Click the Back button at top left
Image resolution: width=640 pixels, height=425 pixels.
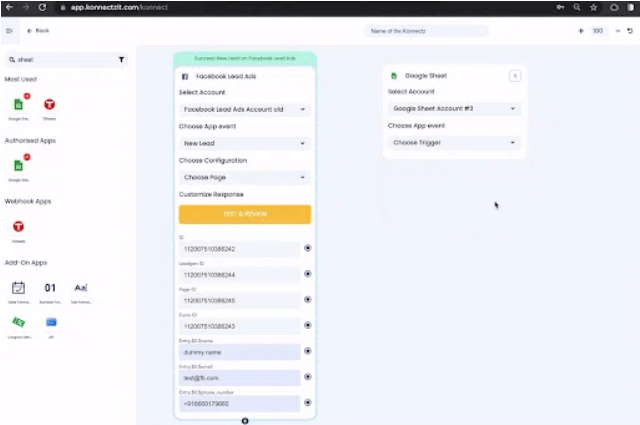[38, 31]
